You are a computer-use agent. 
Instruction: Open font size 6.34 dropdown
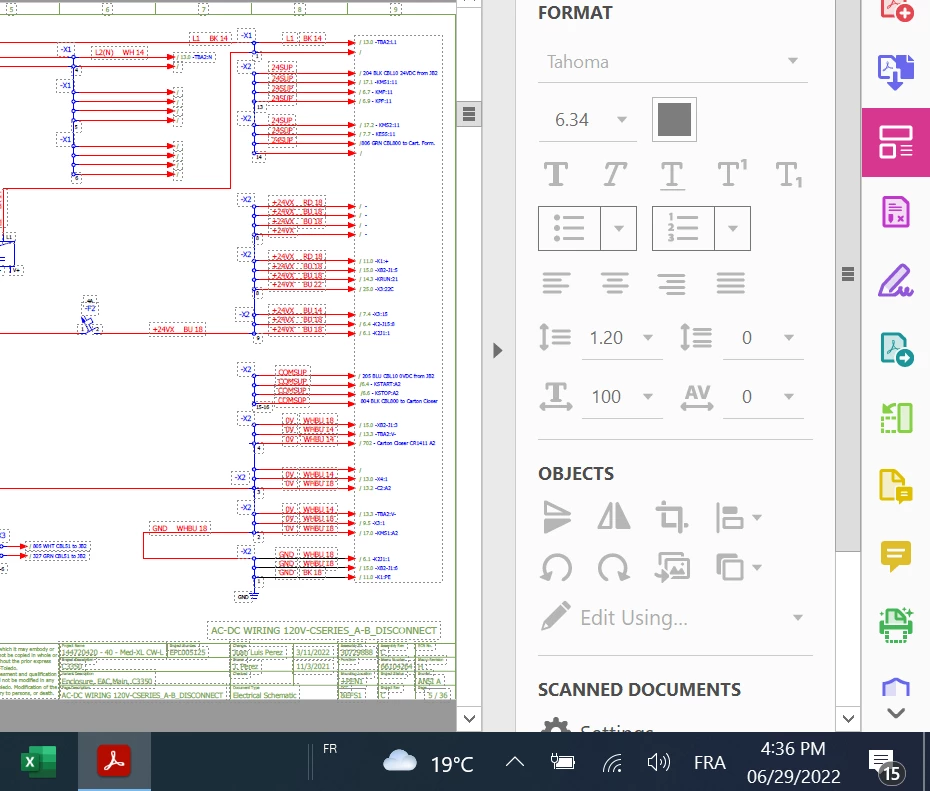click(x=622, y=120)
